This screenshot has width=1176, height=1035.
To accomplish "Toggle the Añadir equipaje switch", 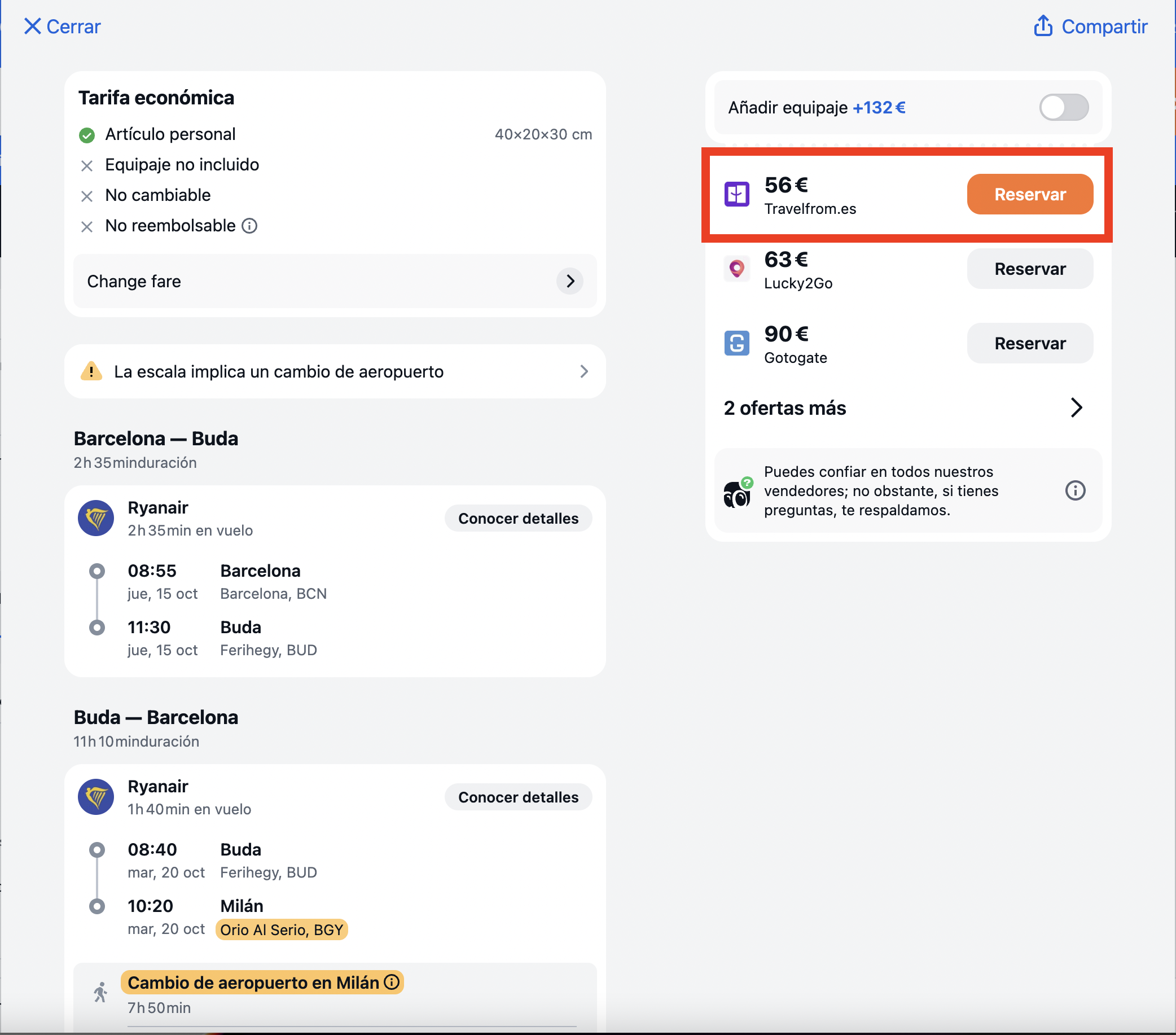I will (1063, 108).
